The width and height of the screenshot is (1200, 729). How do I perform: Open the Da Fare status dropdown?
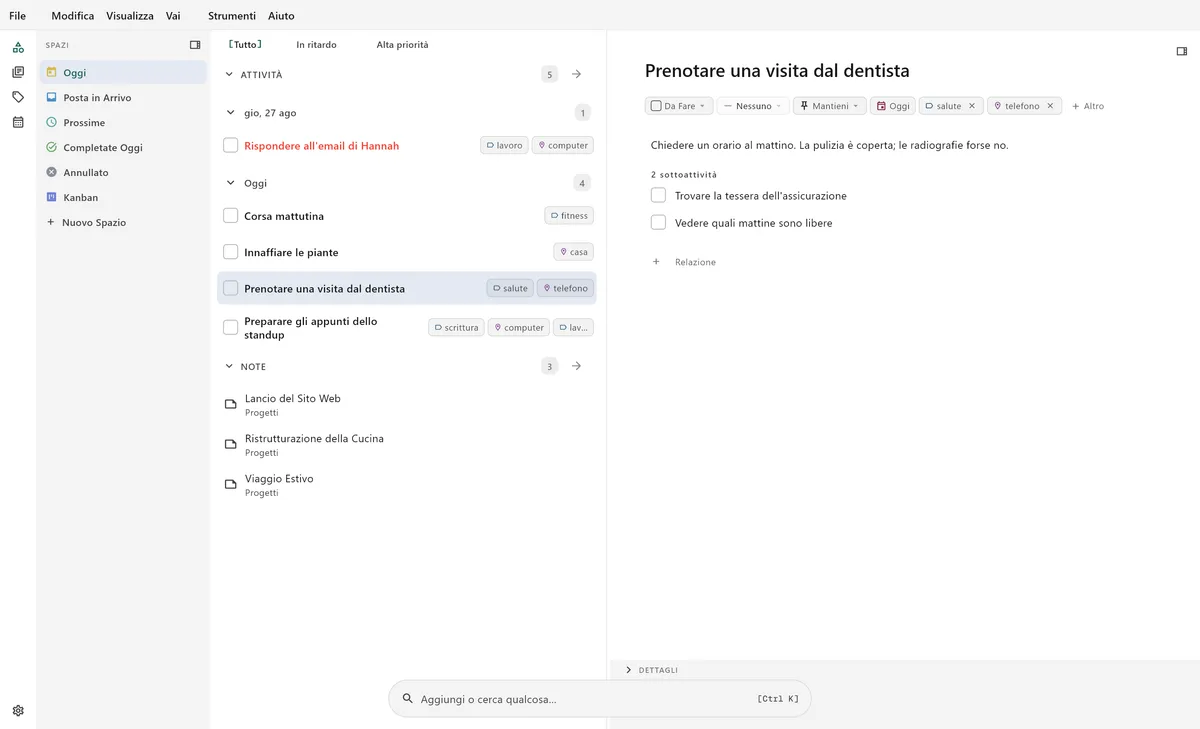coord(679,106)
